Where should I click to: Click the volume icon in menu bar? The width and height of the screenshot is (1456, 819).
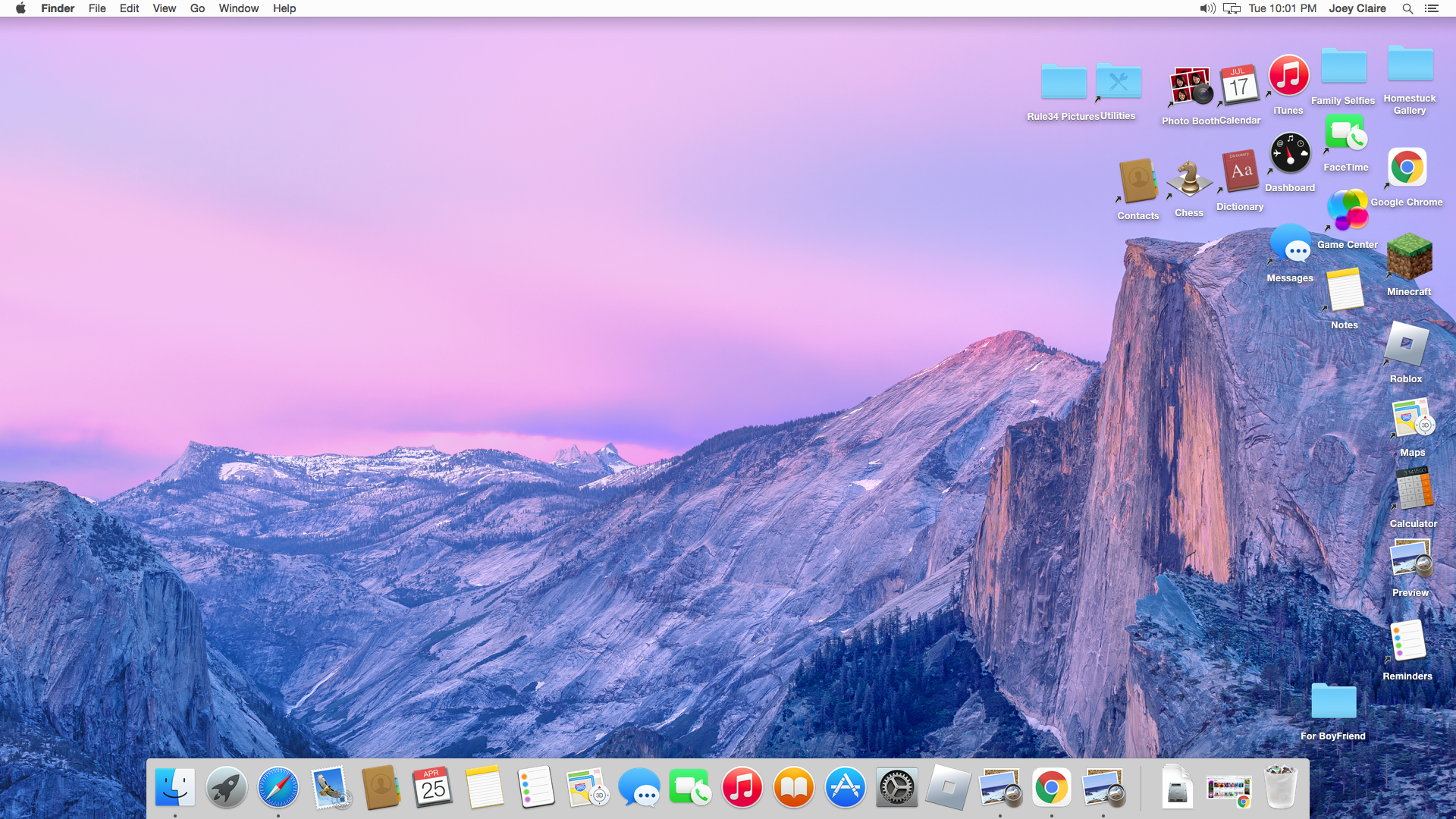1207,8
